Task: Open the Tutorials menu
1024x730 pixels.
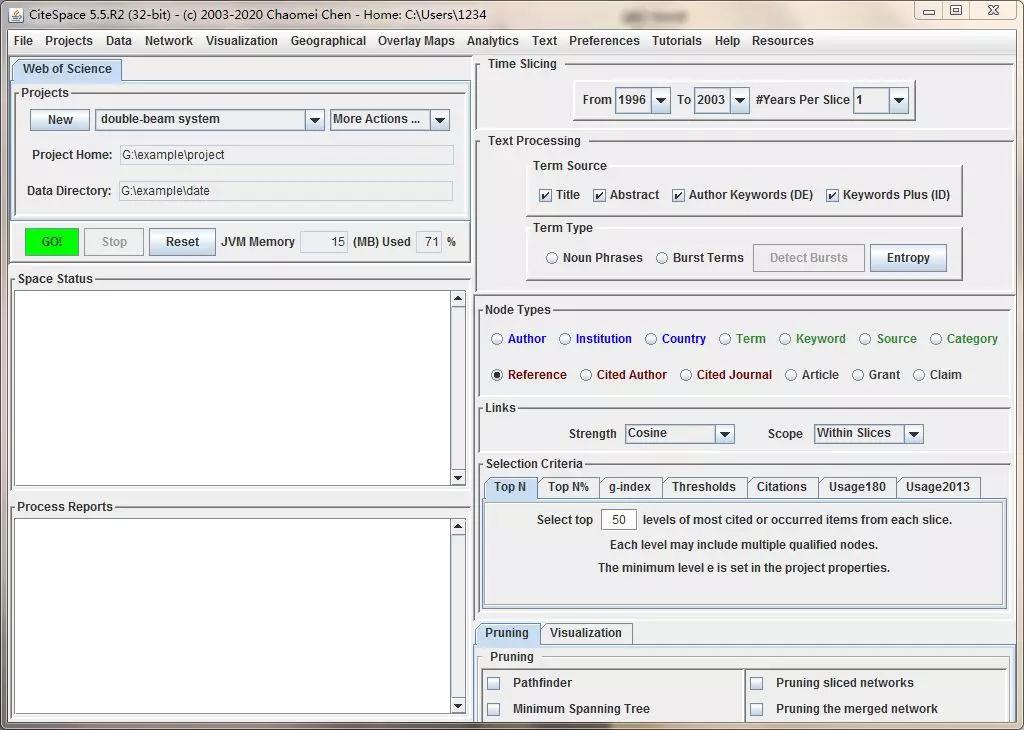Action: 677,40
